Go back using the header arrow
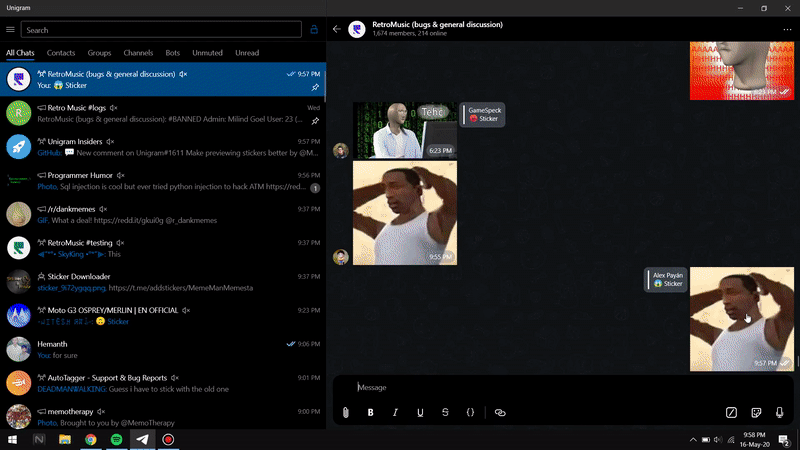Image resolution: width=800 pixels, height=450 pixels. (337, 29)
